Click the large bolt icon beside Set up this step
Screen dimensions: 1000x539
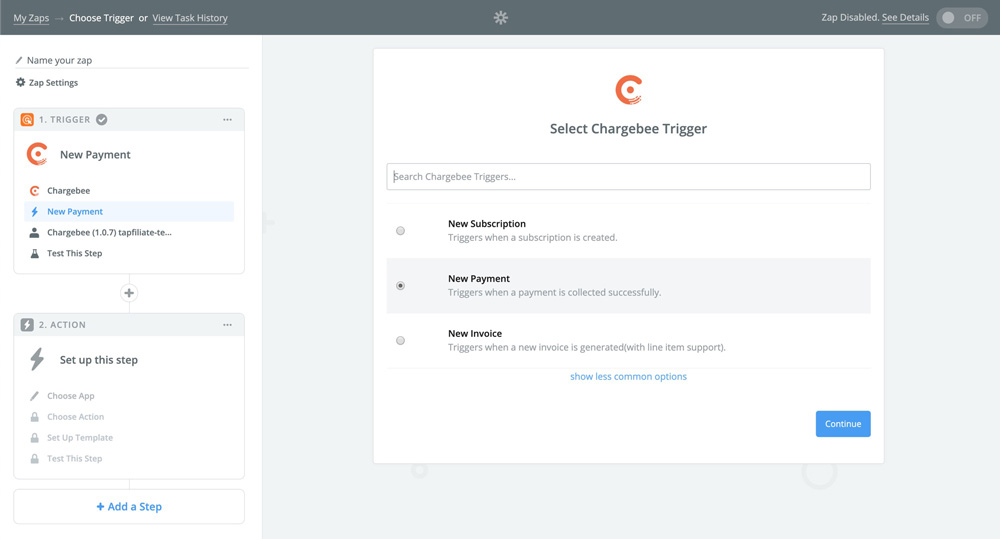37,359
